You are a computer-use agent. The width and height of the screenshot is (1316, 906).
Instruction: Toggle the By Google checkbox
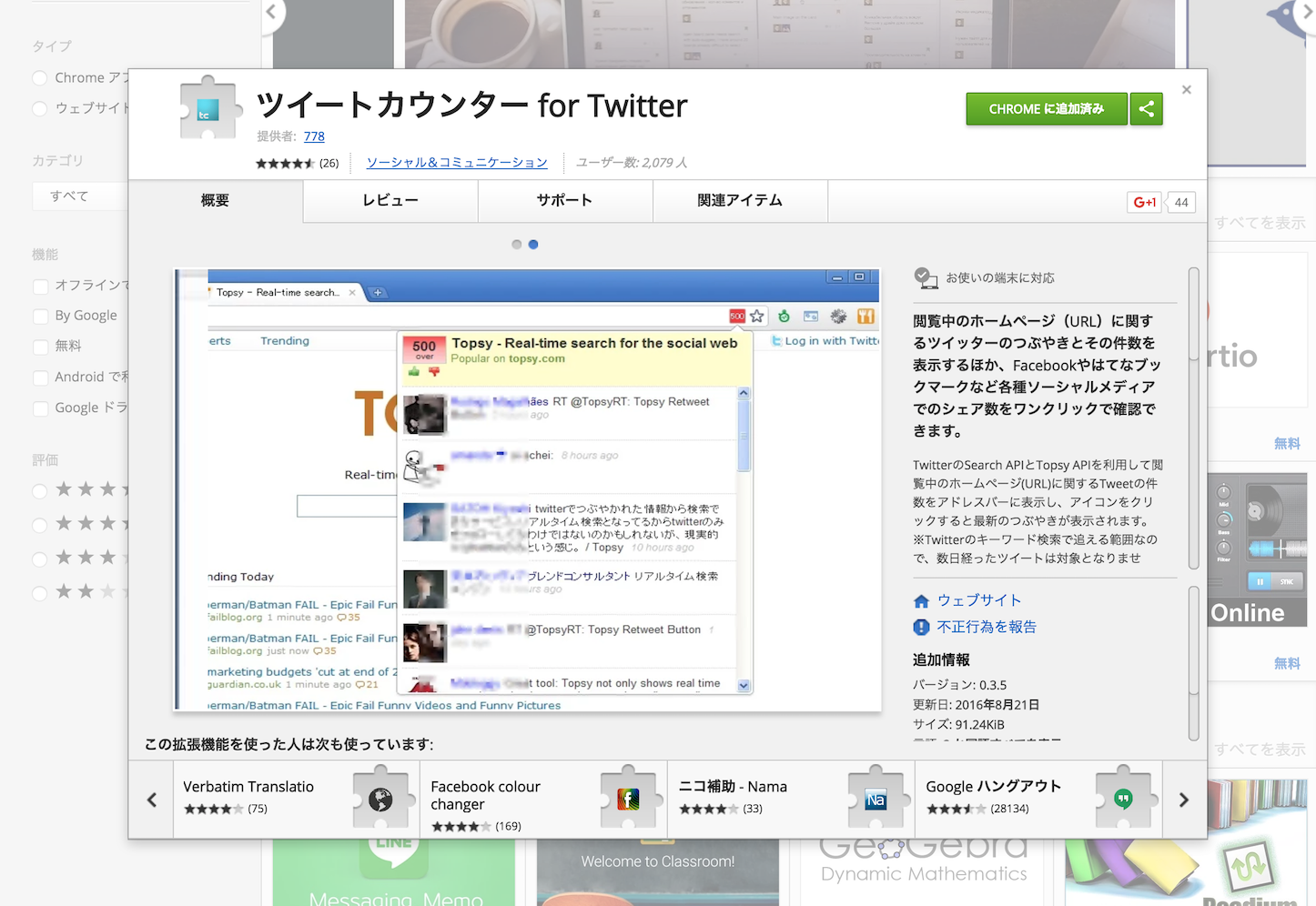coord(40,316)
